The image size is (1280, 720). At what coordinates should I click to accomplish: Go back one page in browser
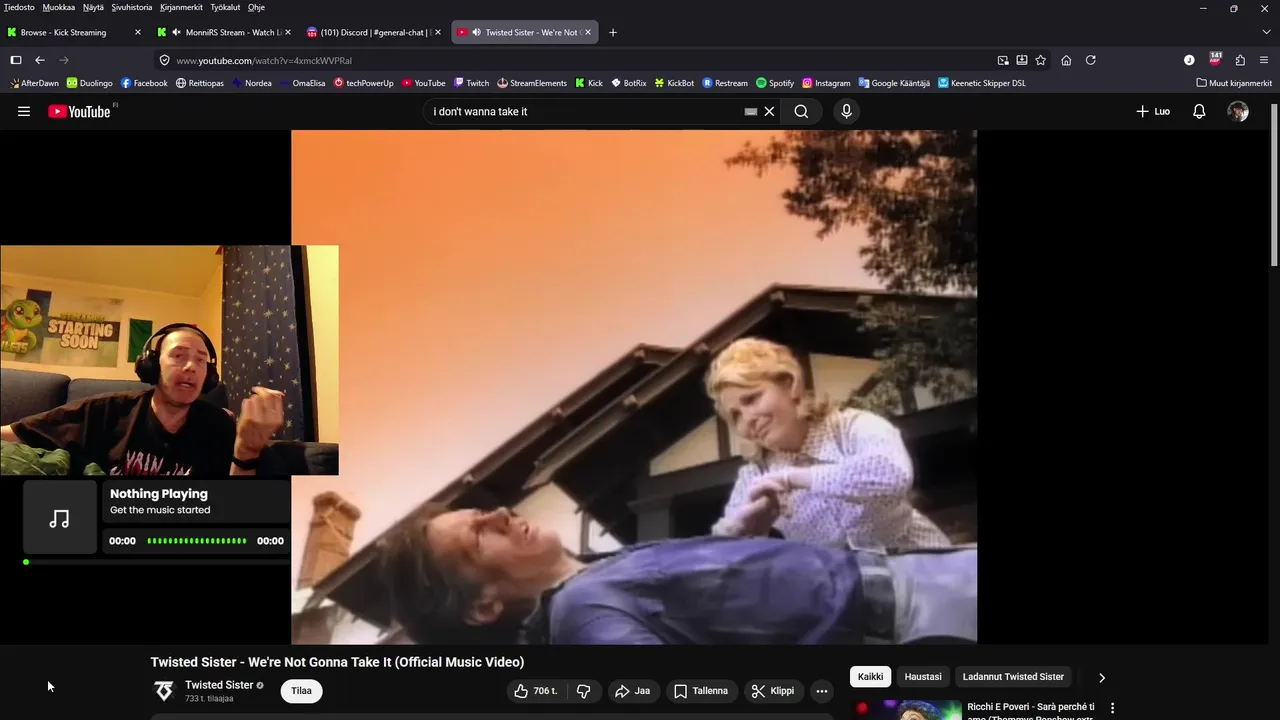tap(40, 60)
